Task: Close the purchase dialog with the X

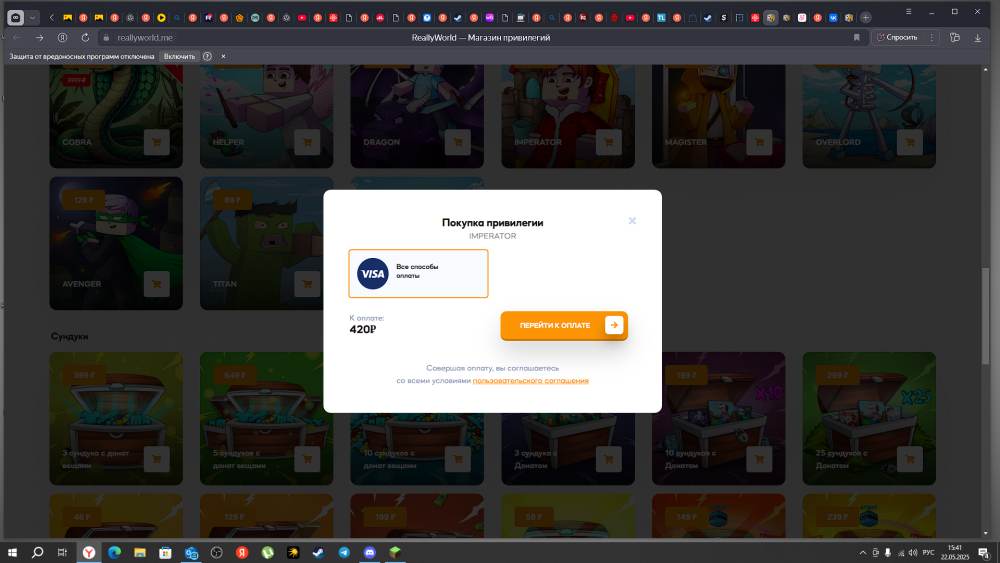Action: pyautogui.click(x=632, y=221)
